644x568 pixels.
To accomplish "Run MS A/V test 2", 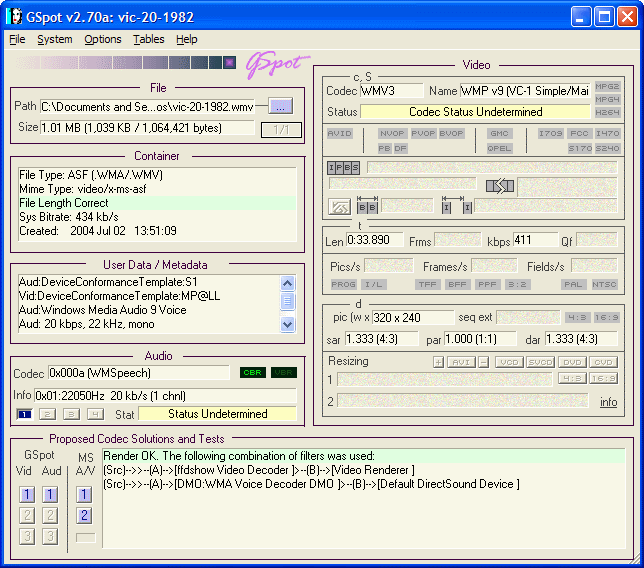I will coord(85,516).
